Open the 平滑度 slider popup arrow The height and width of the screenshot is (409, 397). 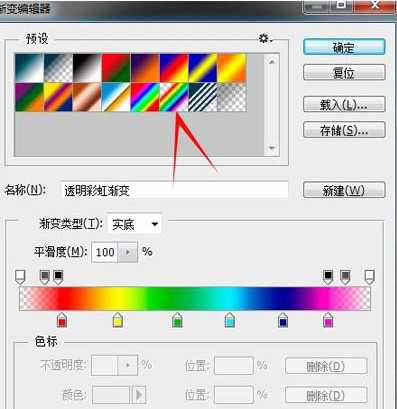click(x=128, y=252)
